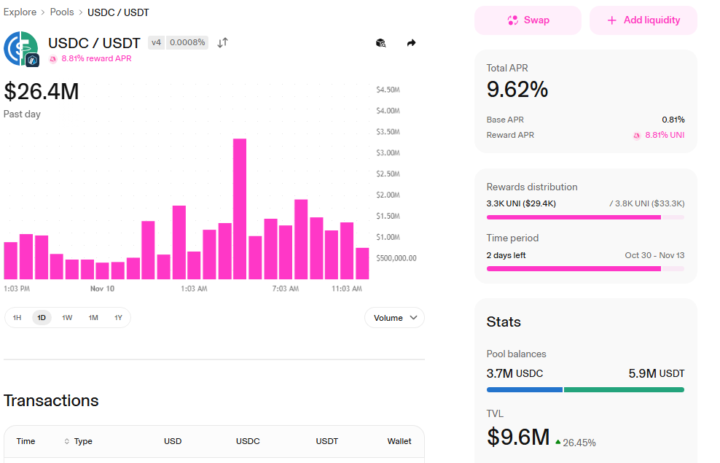The height and width of the screenshot is (463, 720).
Task: Click the 0.0008% fee tier badge
Action: [188, 43]
